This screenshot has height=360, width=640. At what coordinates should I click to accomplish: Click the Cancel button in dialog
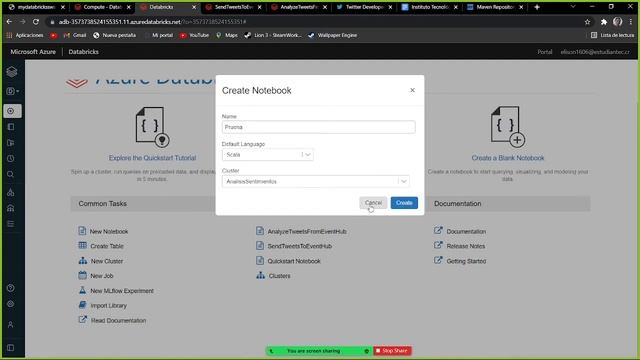pos(373,203)
